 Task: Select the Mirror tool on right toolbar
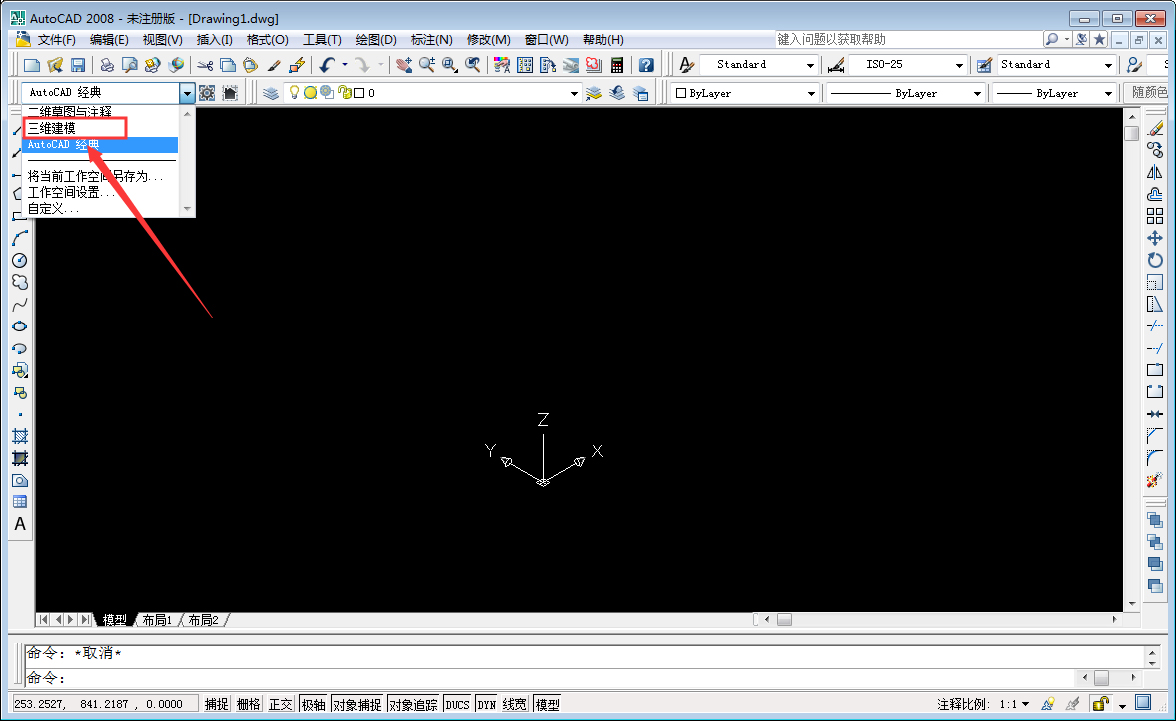tap(1154, 172)
